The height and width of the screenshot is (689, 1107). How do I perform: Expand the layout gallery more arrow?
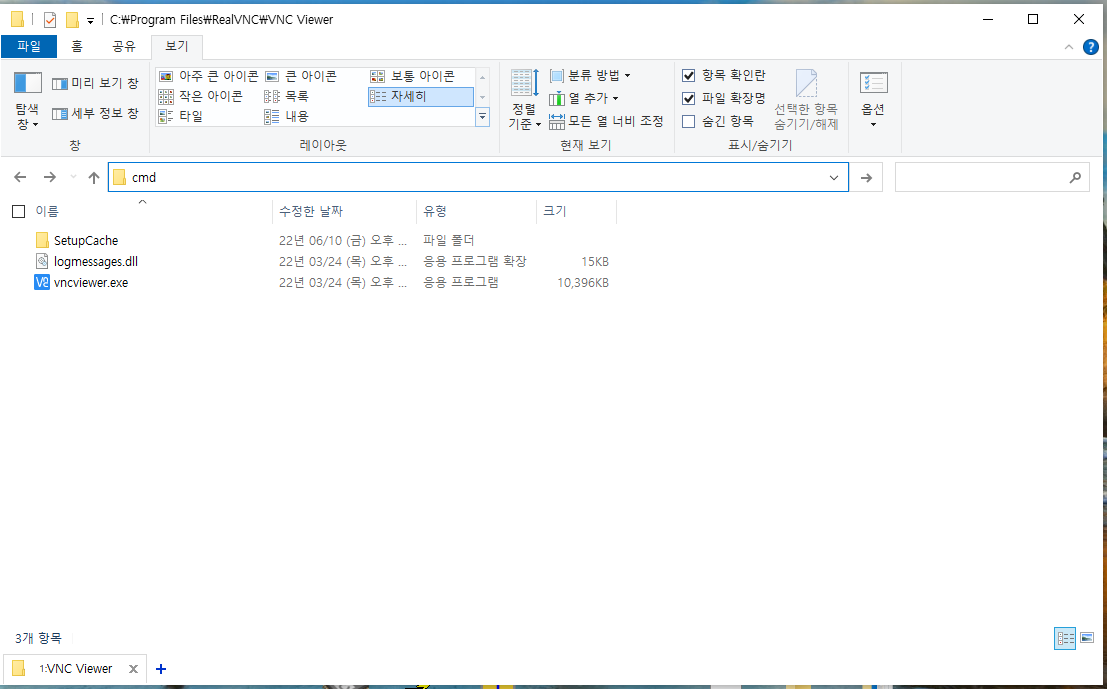pos(483,117)
